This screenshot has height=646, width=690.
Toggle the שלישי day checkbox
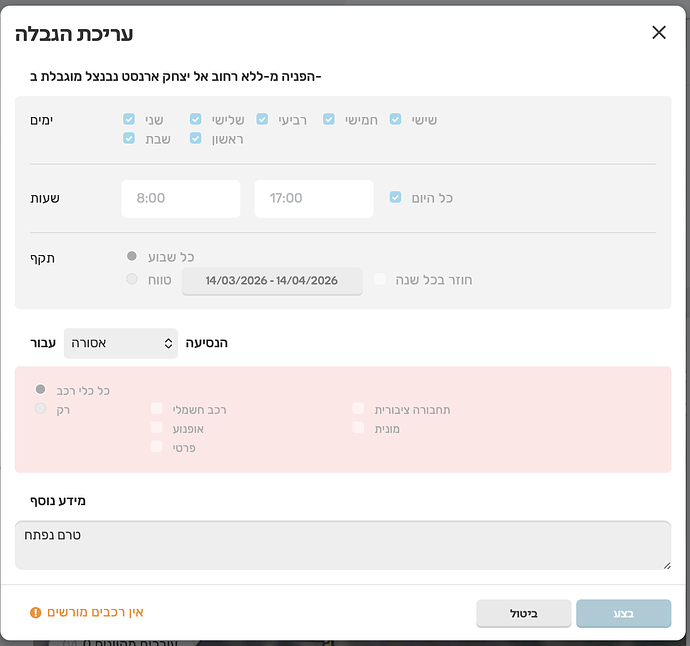coord(196,119)
